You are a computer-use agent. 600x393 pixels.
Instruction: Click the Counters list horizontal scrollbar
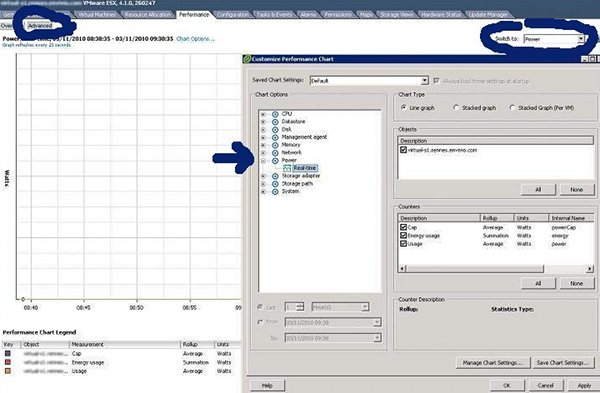pyautogui.click(x=496, y=269)
